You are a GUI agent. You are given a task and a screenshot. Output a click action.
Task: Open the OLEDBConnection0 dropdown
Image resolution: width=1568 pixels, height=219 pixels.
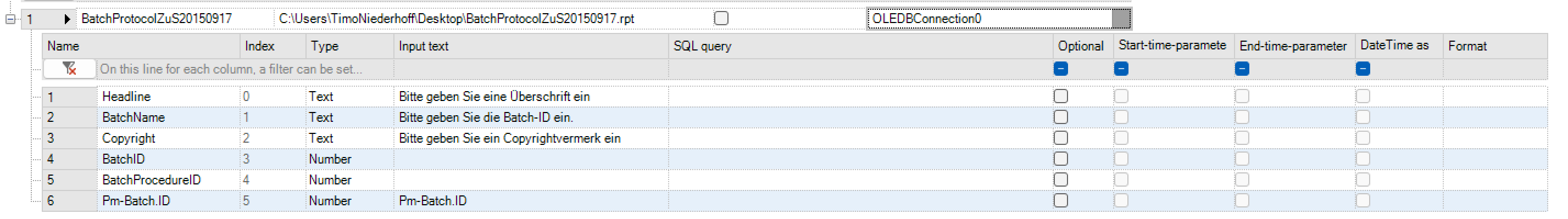(x=1121, y=19)
